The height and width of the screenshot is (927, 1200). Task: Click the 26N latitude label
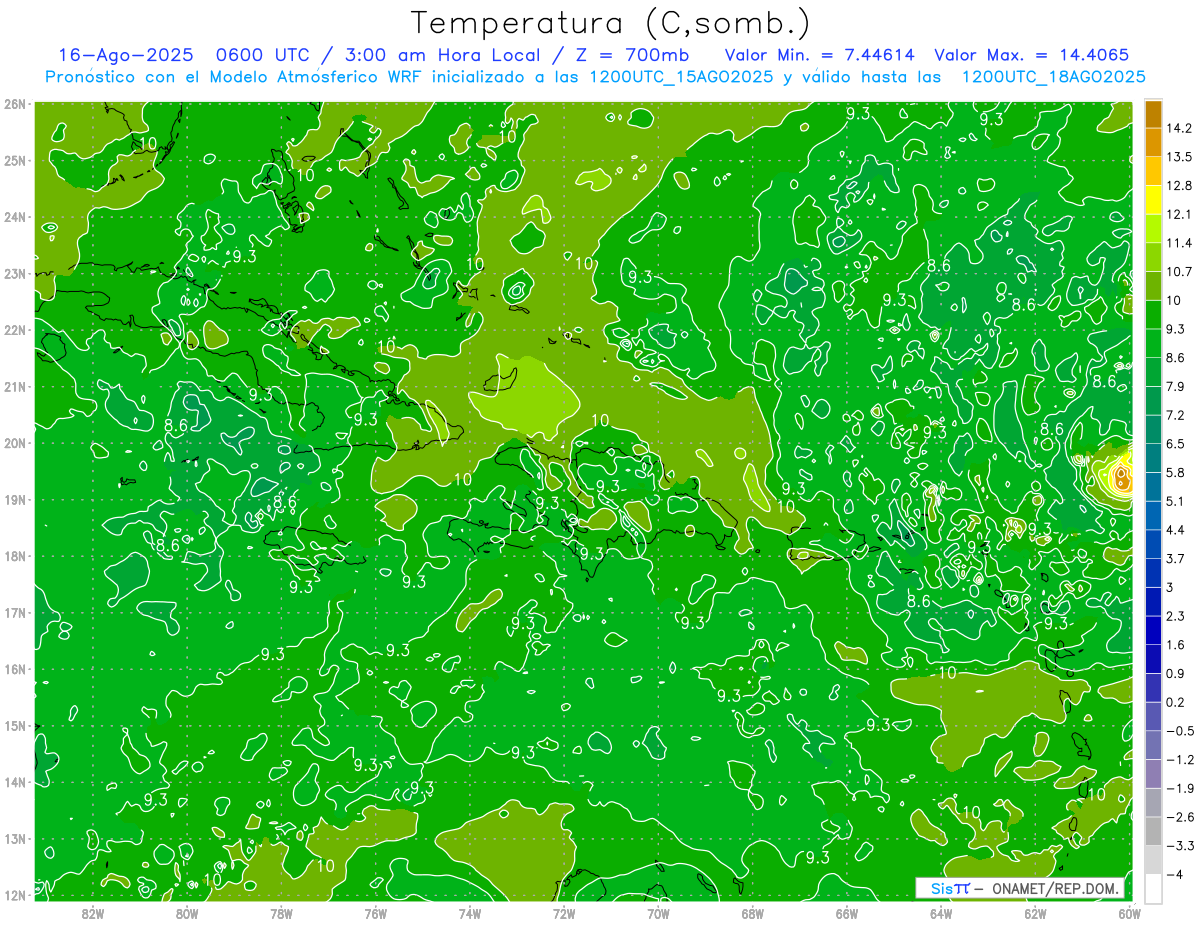tap(15, 104)
